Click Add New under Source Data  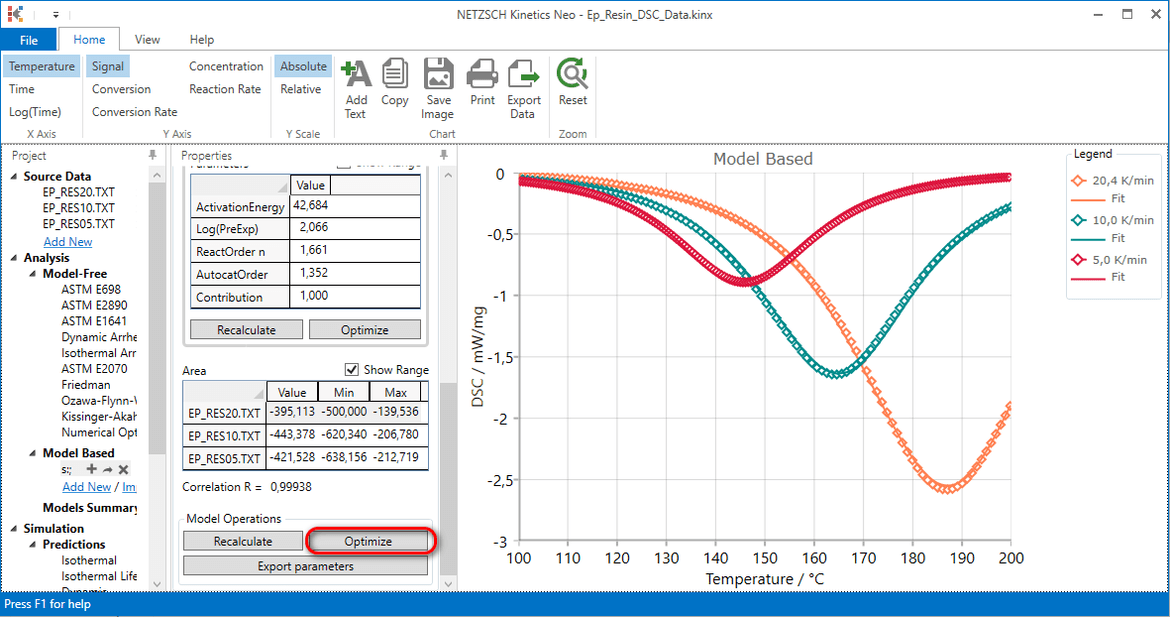tap(67, 241)
